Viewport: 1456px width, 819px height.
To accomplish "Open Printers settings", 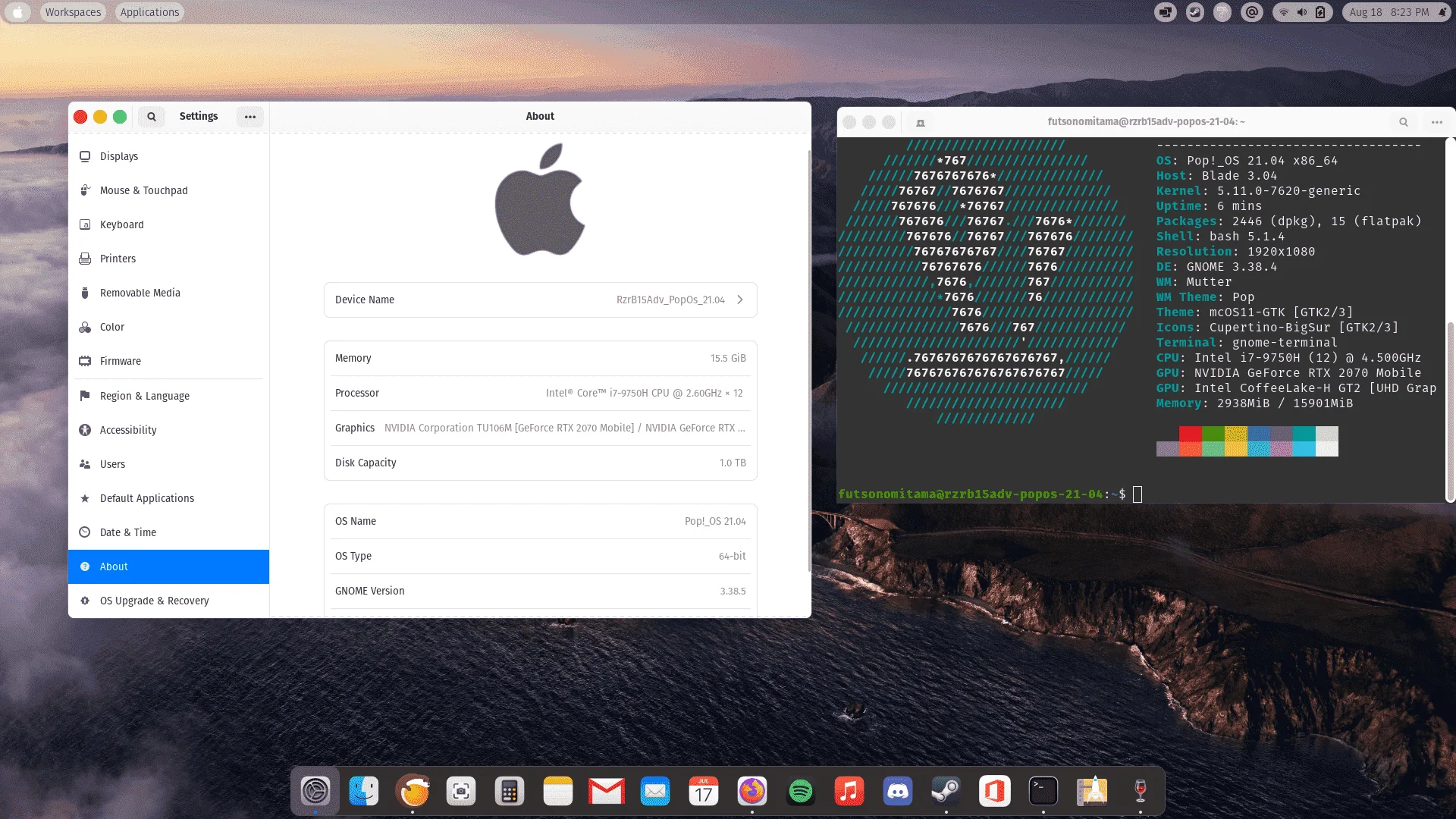I will (168, 259).
